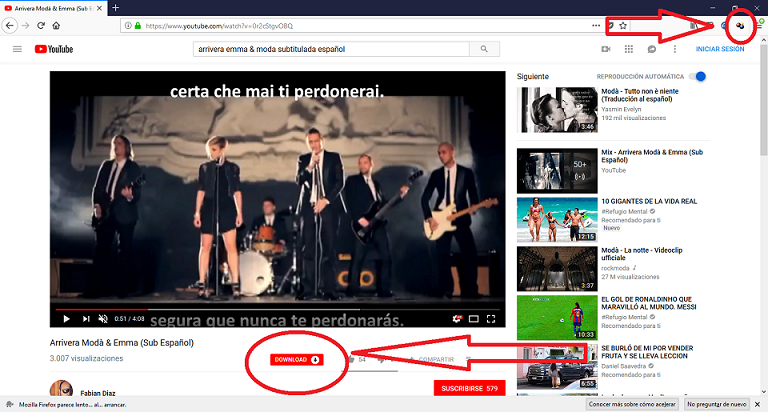Image resolution: width=768 pixels, height=412 pixels.
Task: Click the rockmoda channel name
Action: click(616, 268)
